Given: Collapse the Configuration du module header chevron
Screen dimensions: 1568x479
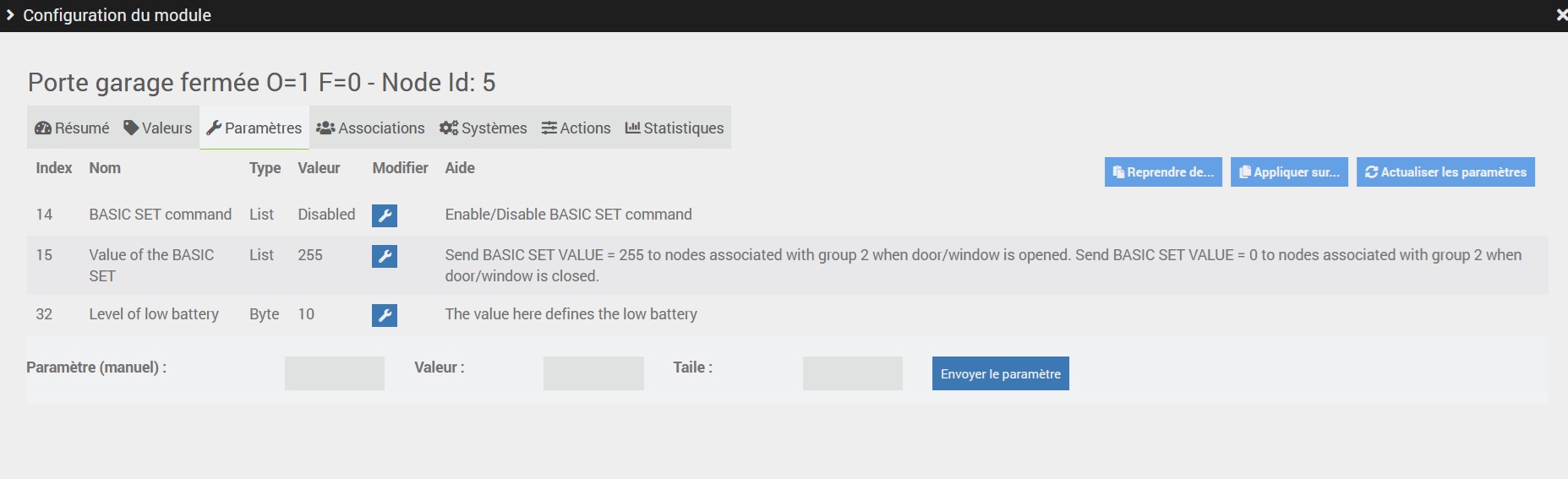Looking at the screenshot, I should (10, 15).
